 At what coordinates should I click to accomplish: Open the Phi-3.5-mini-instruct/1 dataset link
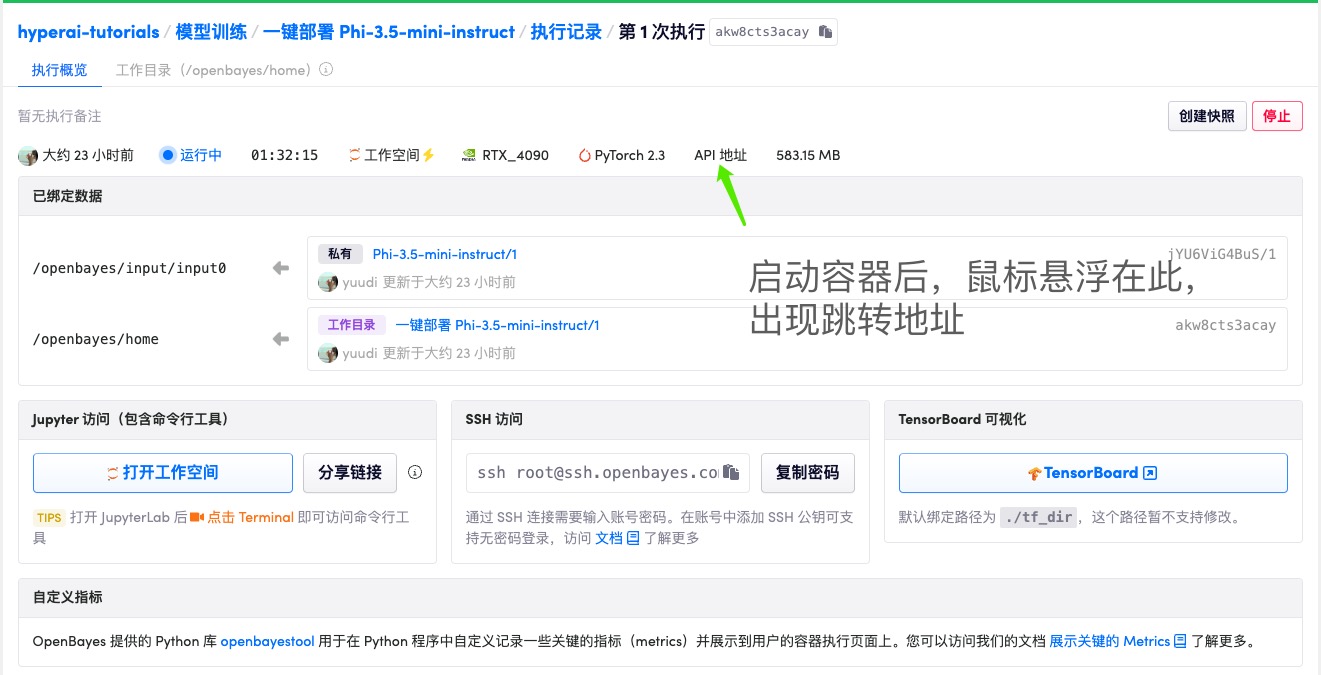tap(445, 254)
